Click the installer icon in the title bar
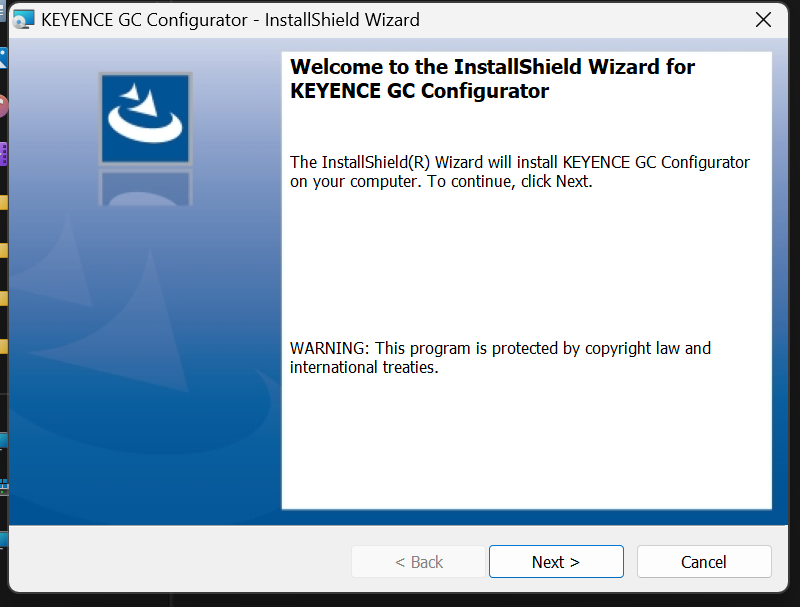Screen dimensions: 800x607 tap(23, 20)
